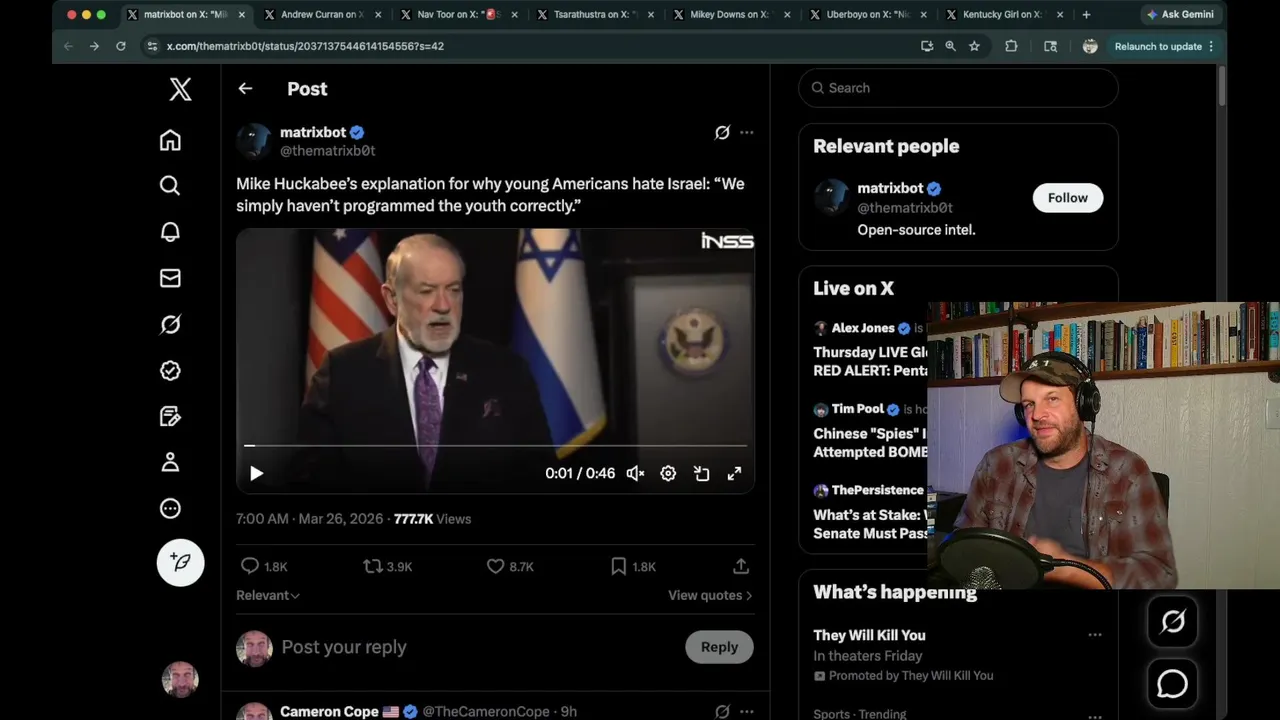The height and width of the screenshot is (720, 1280).
Task: Open Grok in the left sidebar
Action: coord(170,324)
